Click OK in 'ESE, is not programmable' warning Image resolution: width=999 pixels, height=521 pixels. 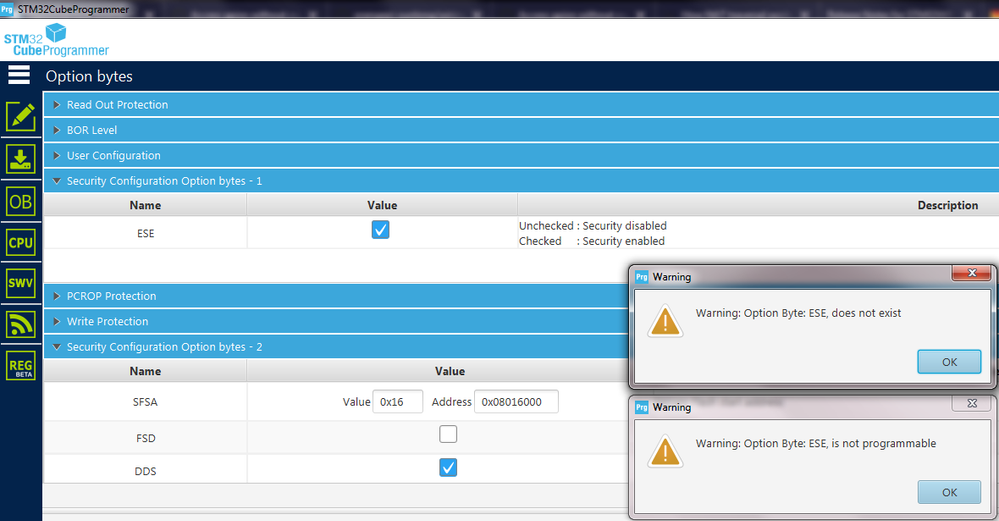coord(949,492)
